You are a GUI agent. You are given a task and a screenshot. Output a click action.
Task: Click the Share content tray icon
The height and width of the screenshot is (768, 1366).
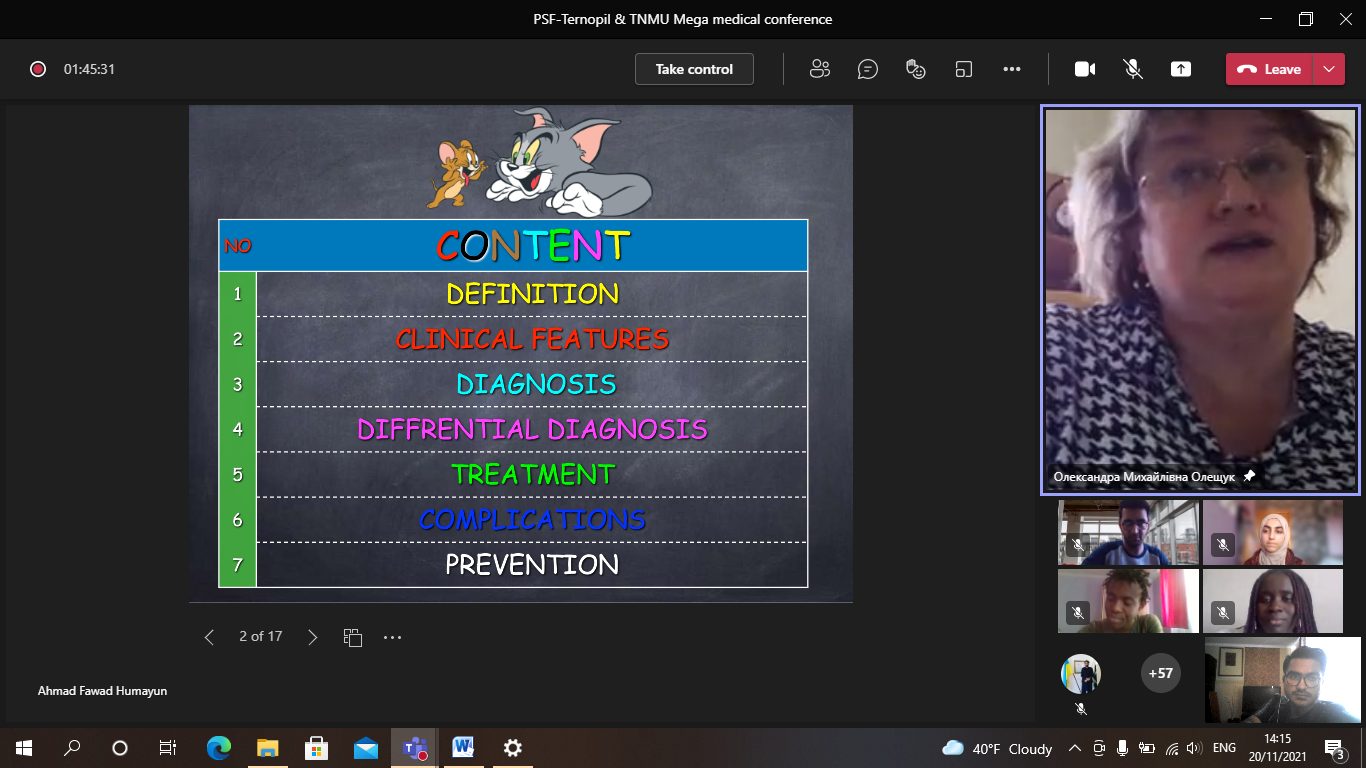[x=1181, y=69]
